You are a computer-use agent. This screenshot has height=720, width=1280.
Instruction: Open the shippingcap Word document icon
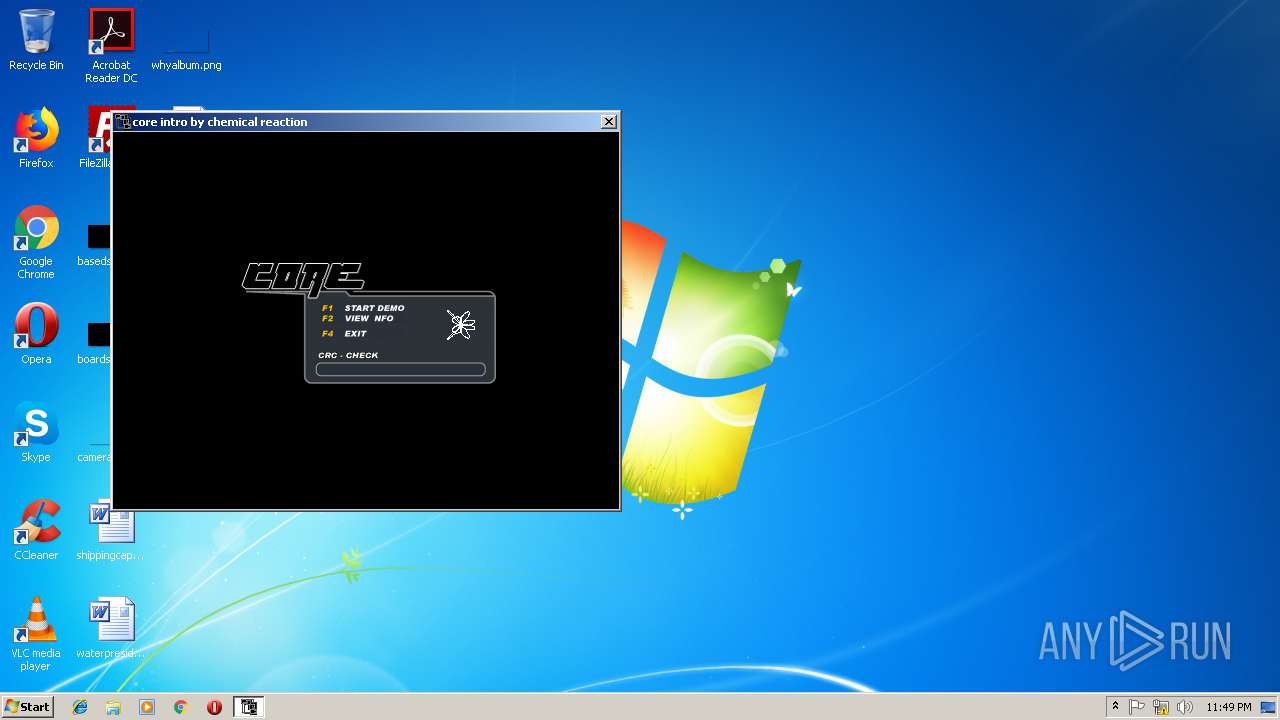(x=110, y=530)
